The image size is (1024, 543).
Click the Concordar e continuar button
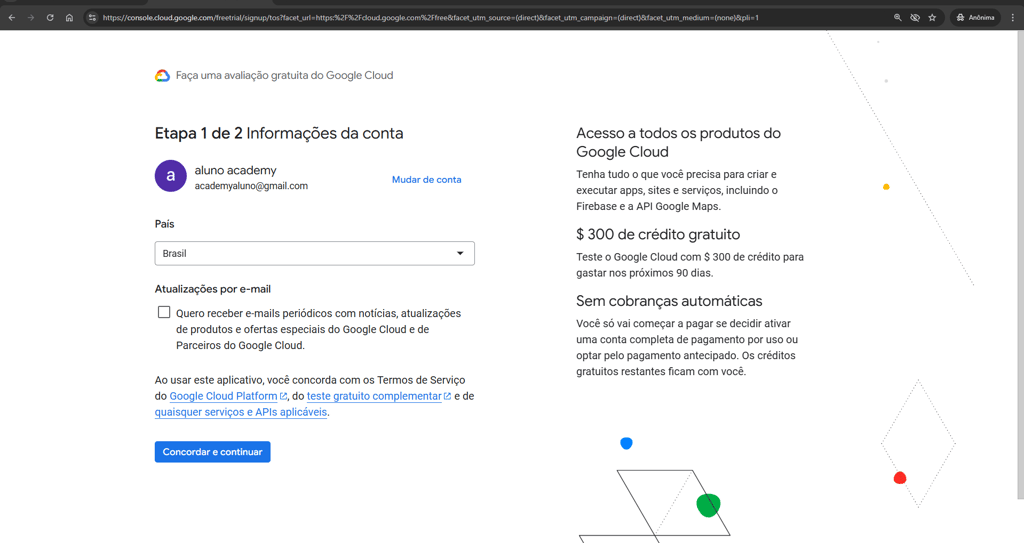[212, 452]
